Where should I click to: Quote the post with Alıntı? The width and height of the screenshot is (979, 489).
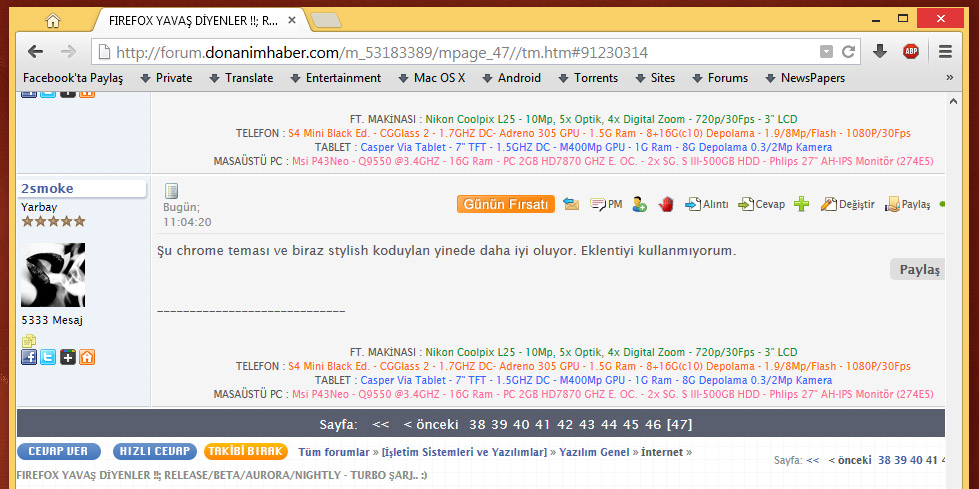707,204
